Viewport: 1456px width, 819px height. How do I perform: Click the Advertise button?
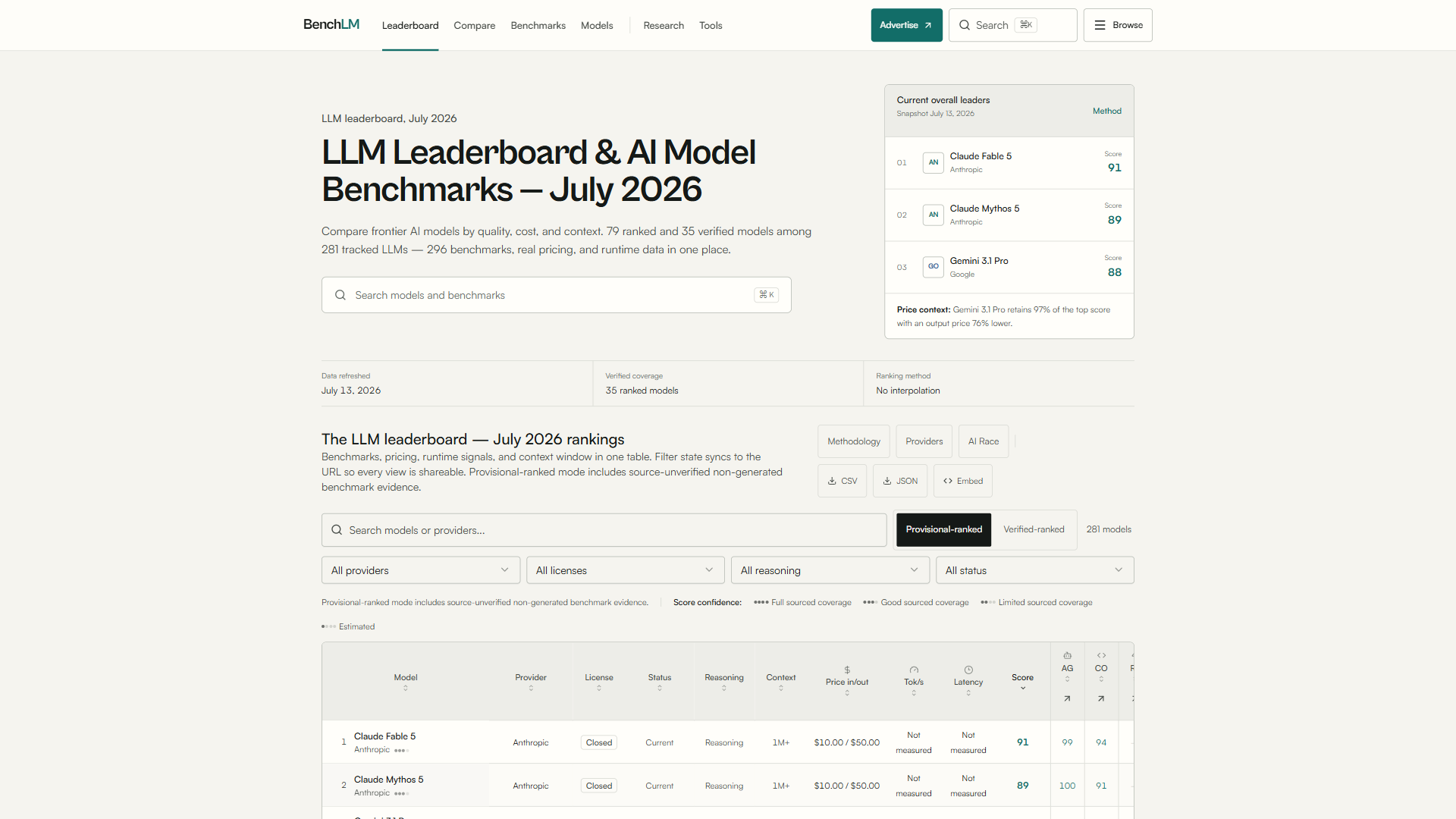coord(906,25)
